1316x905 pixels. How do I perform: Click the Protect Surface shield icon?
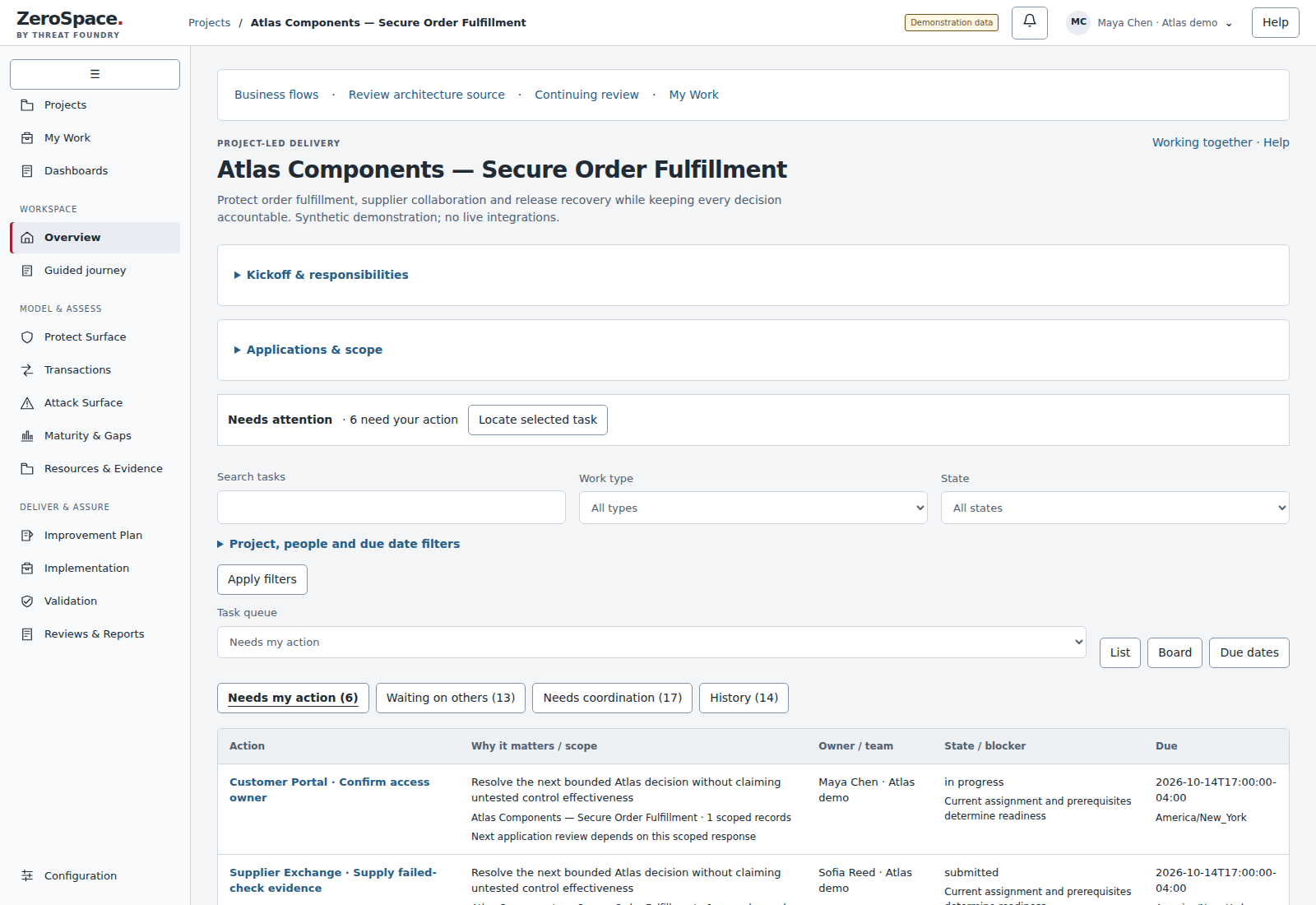pyautogui.click(x=27, y=337)
